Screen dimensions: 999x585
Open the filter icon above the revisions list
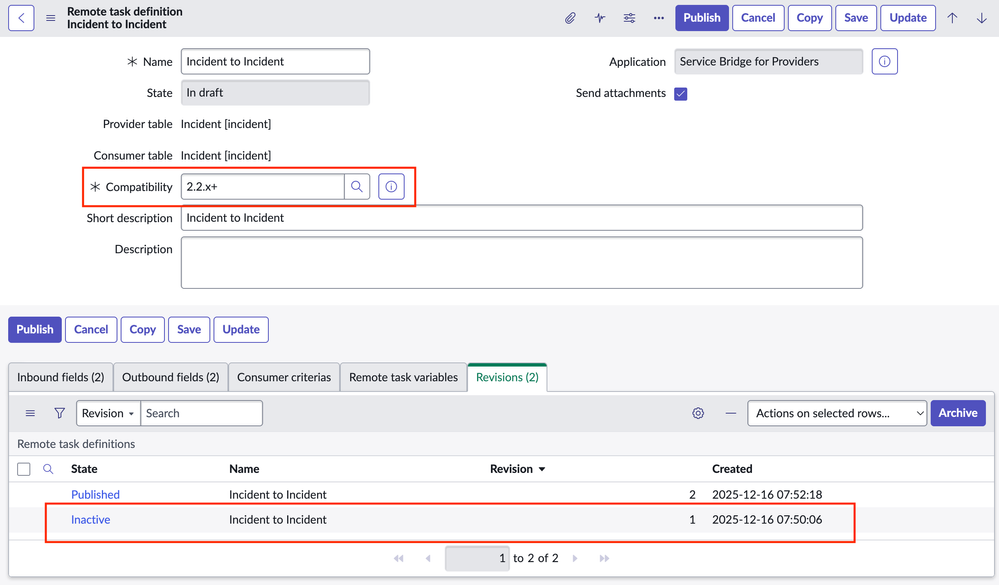click(x=60, y=412)
